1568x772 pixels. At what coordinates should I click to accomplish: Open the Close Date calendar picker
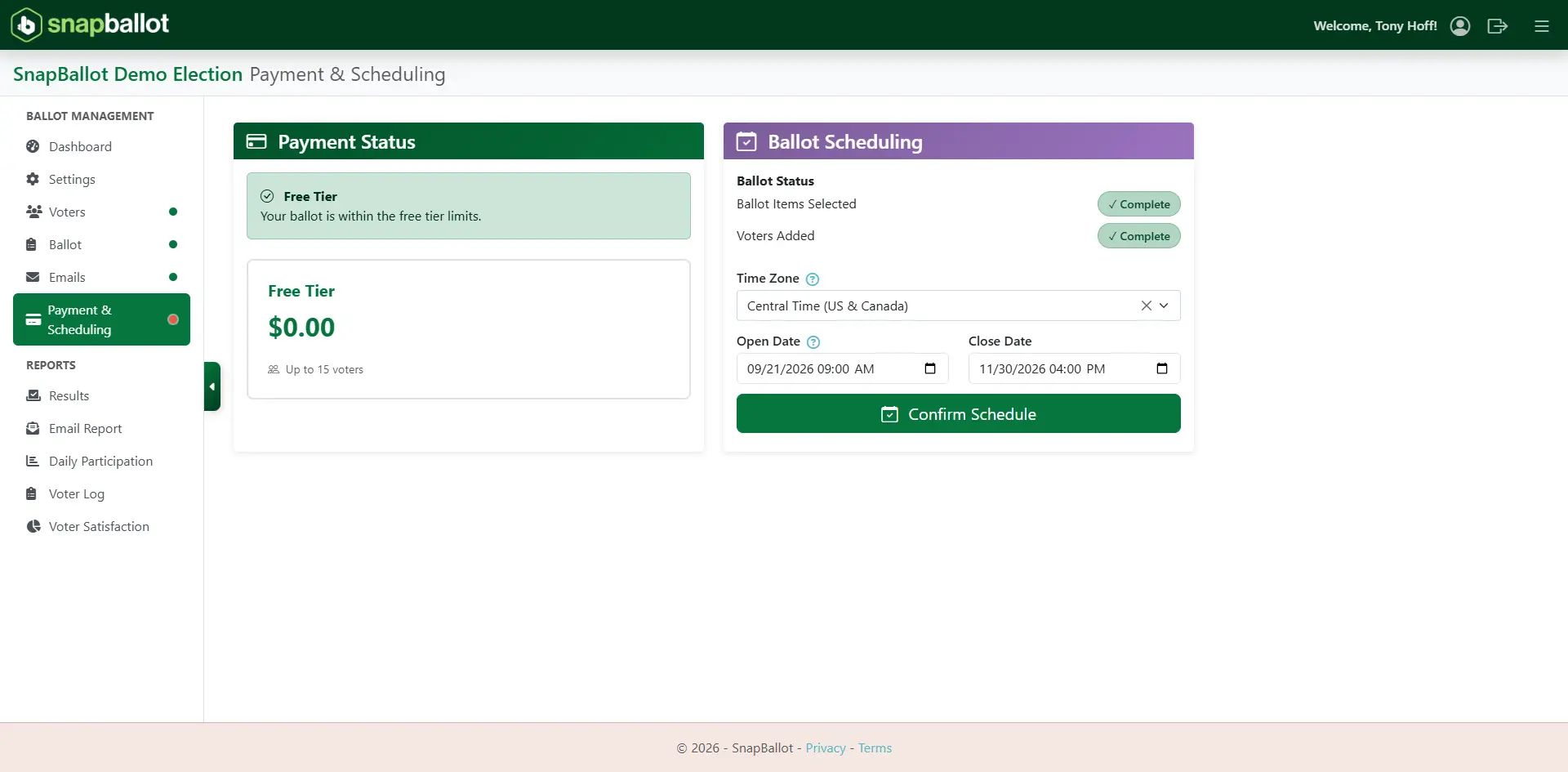[1162, 368]
